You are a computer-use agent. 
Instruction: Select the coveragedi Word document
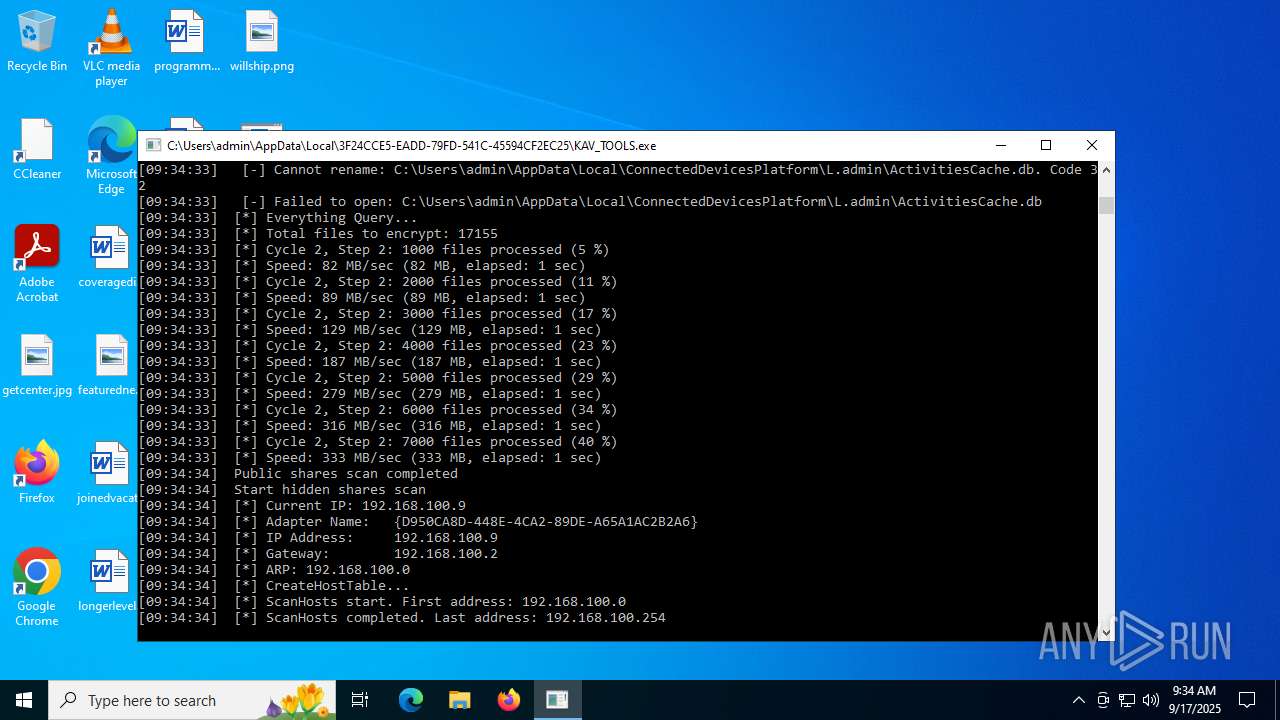(108, 257)
